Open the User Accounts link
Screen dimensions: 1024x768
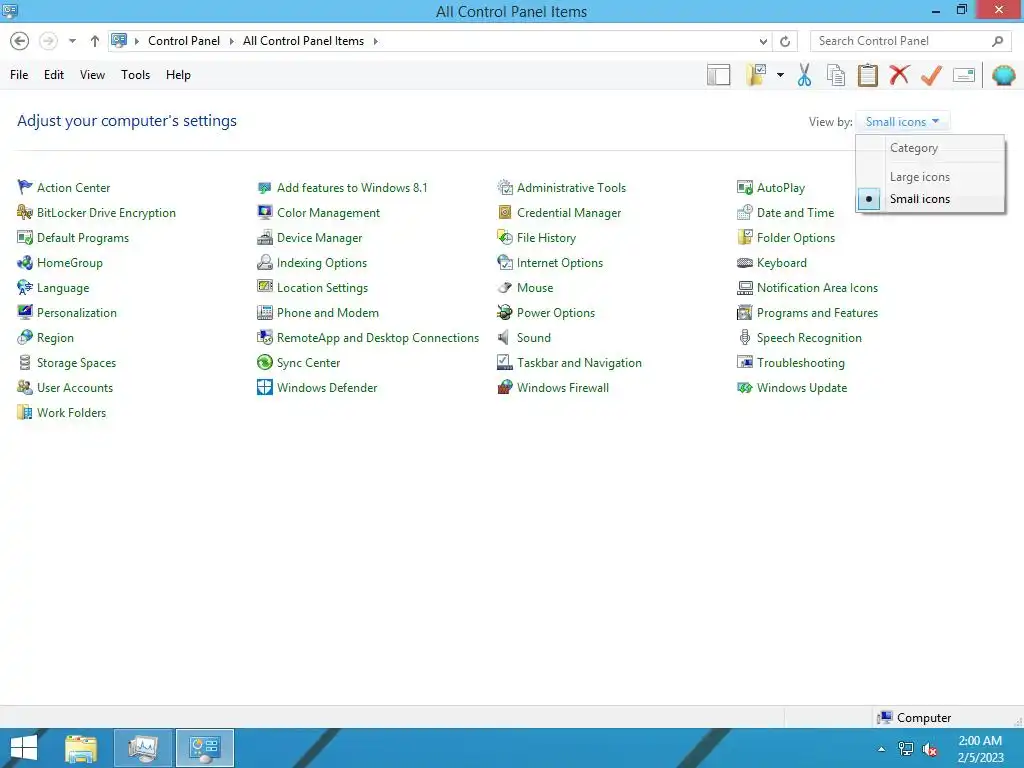74,388
